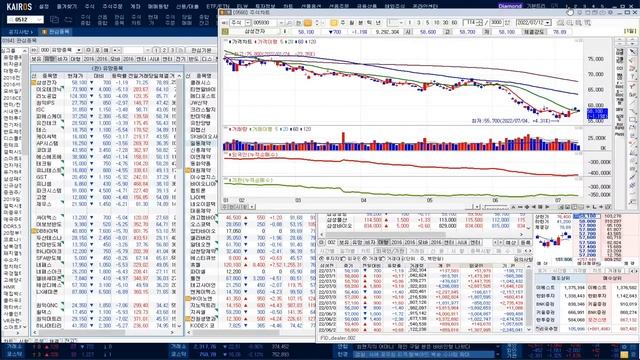Screen dimensions: 640x360
Task: Click the stock code field 005930
Action: click(265, 23)
